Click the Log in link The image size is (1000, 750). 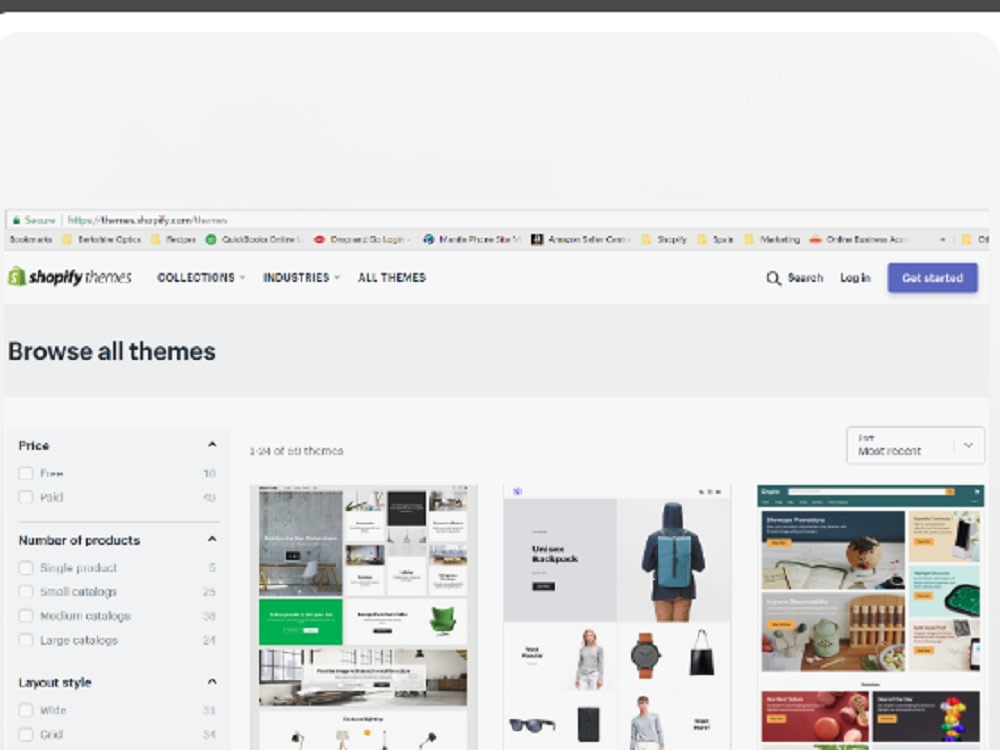point(855,278)
